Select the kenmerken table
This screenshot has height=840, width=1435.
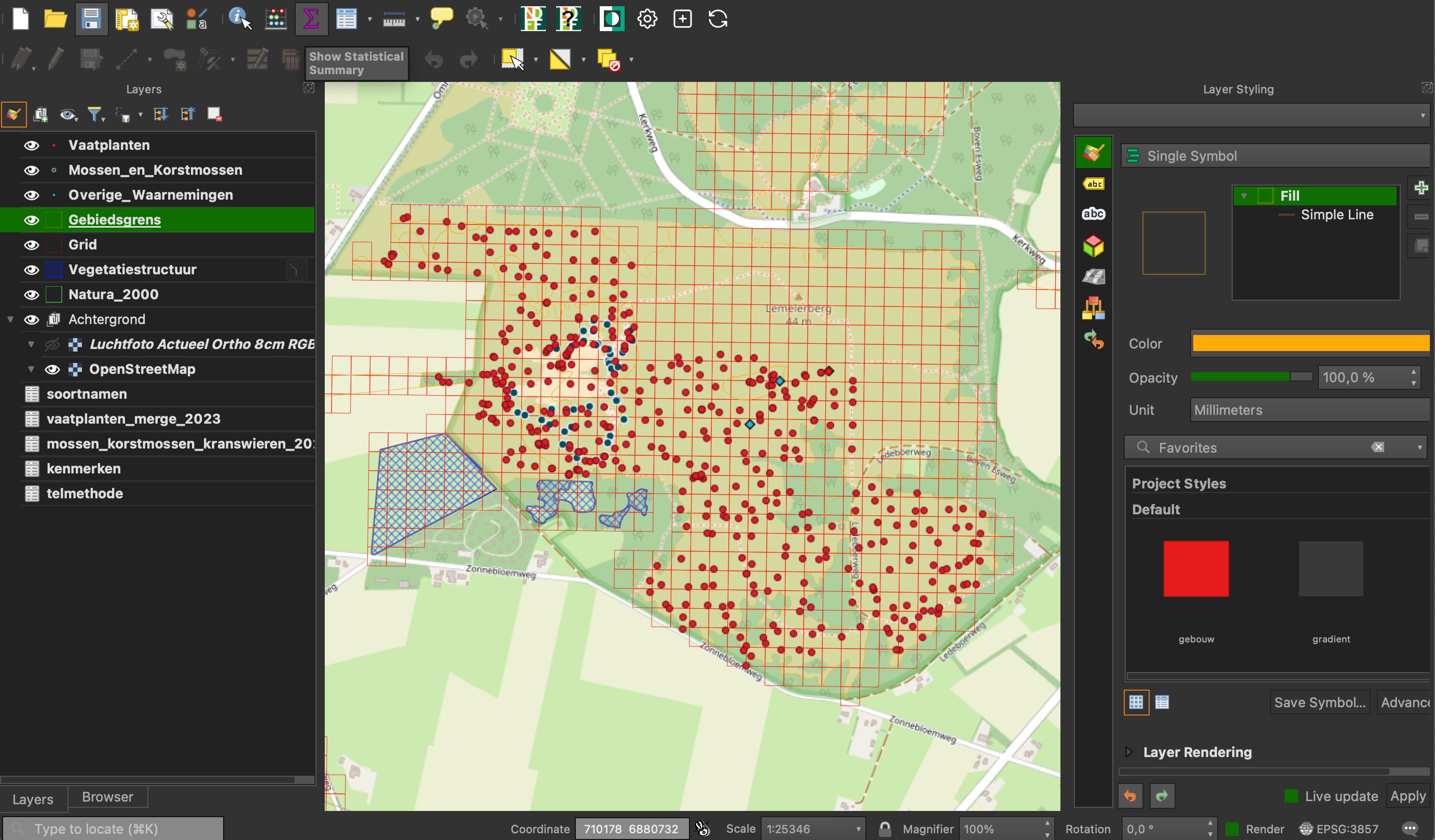pyautogui.click(x=84, y=468)
